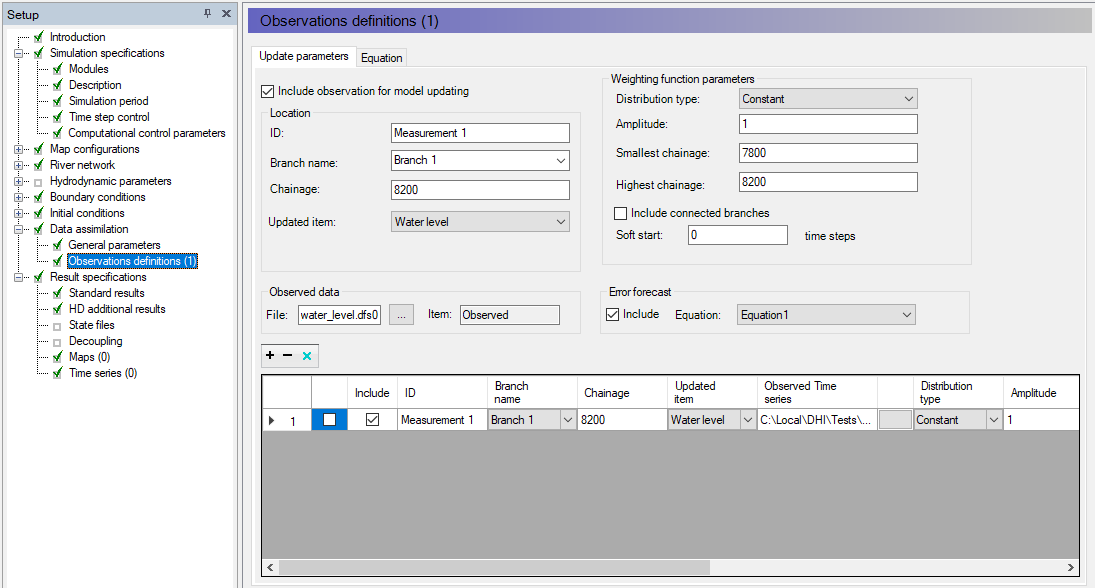Expand the Initial conditions node
The image size is (1095, 588).
pyautogui.click(x=19, y=213)
